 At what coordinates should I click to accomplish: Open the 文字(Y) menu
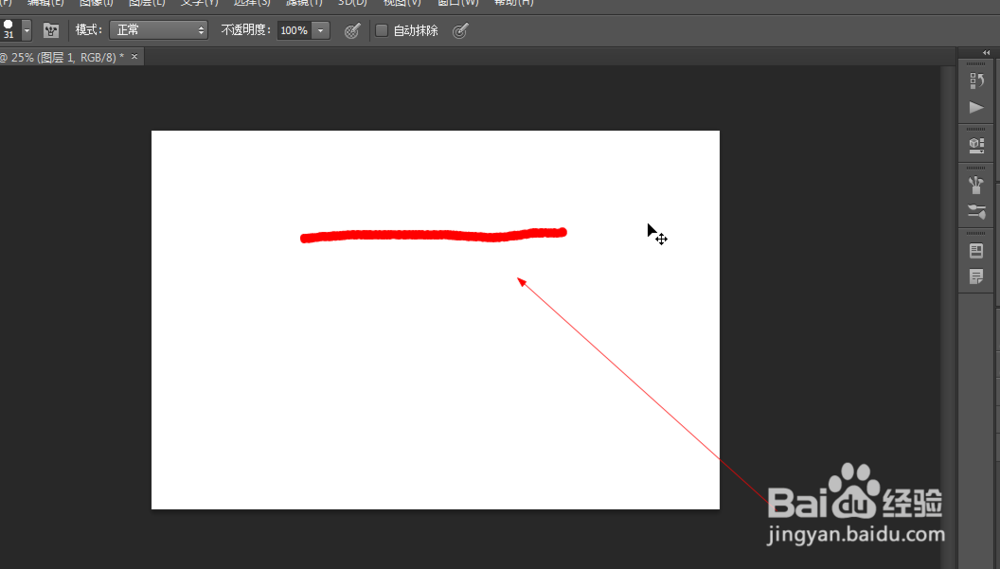tap(199, 3)
